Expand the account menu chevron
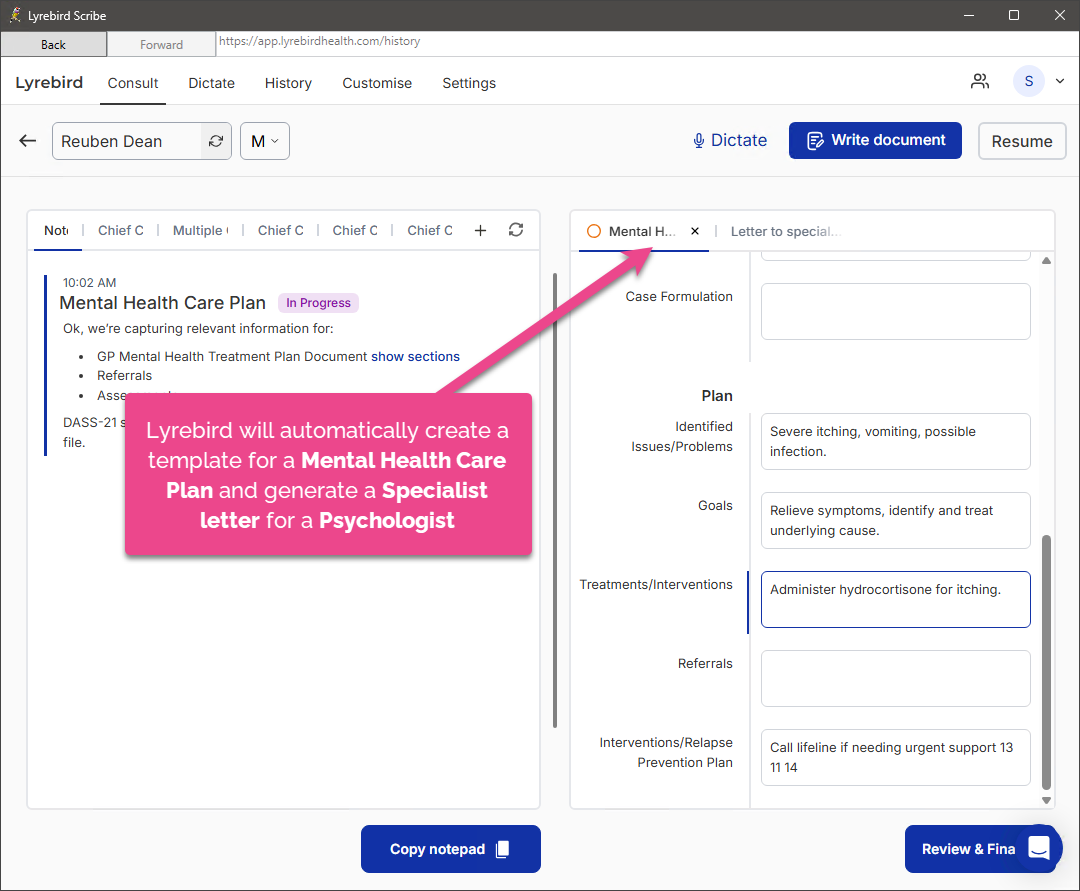The height and width of the screenshot is (891, 1080). coord(1059,81)
